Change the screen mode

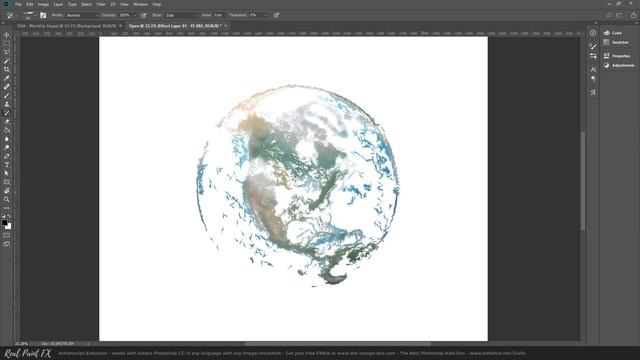click(7, 244)
